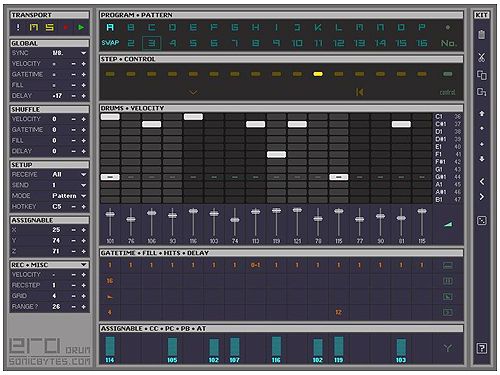
Task: Decrease Global Delay with minus
Action: pyautogui.click(x=74, y=96)
